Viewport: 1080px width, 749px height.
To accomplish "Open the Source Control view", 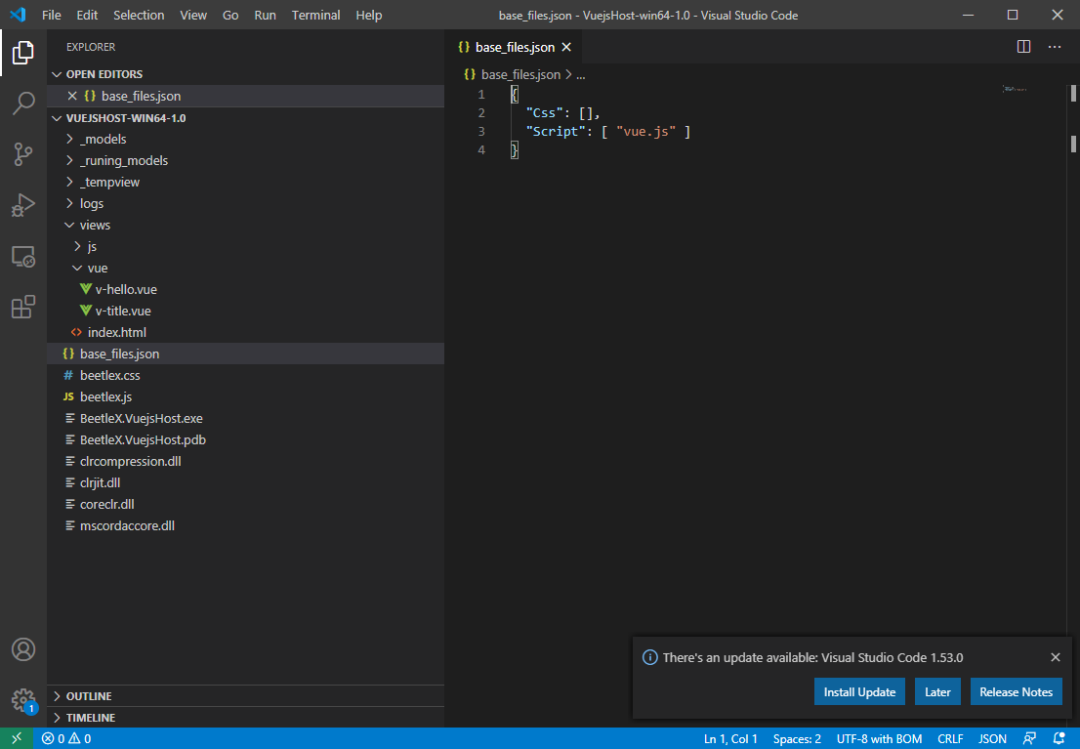I will point(23,154).
